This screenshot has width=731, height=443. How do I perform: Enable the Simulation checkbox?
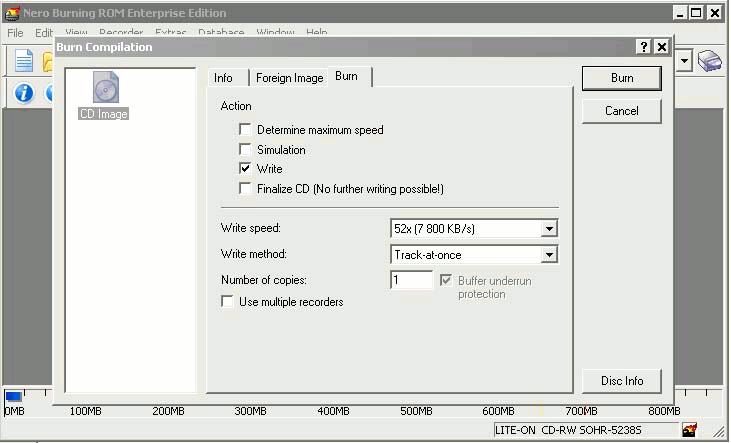tap(245, 149)
